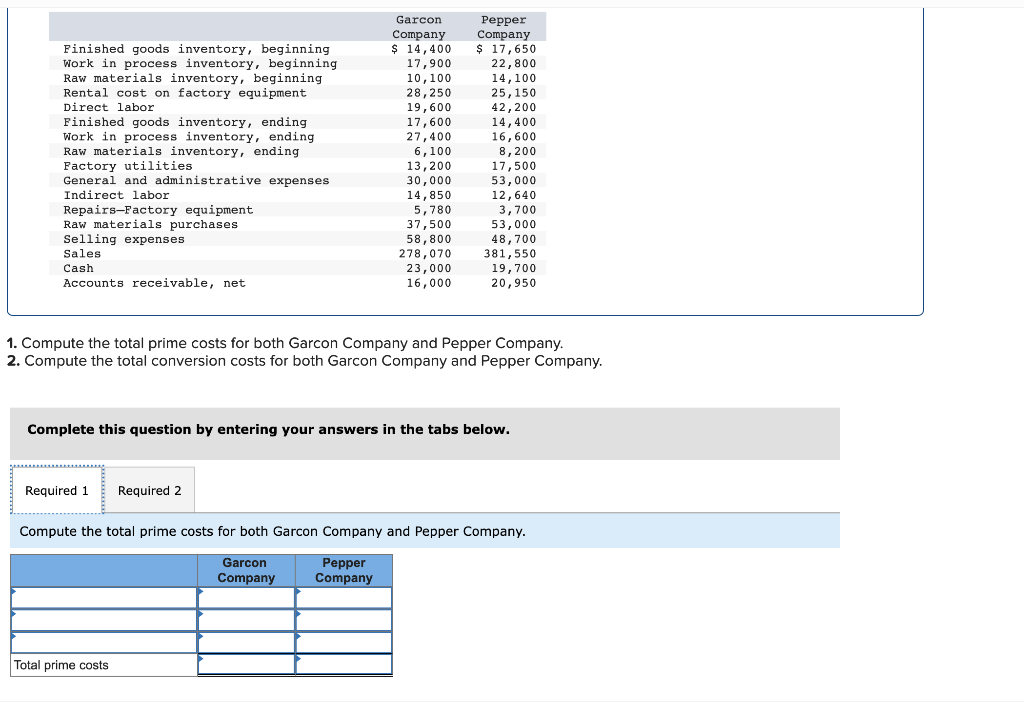1024x704 pixels.
Task: Click triangle in Garcon Total prime costs cell
Action: tap(201, 657)
